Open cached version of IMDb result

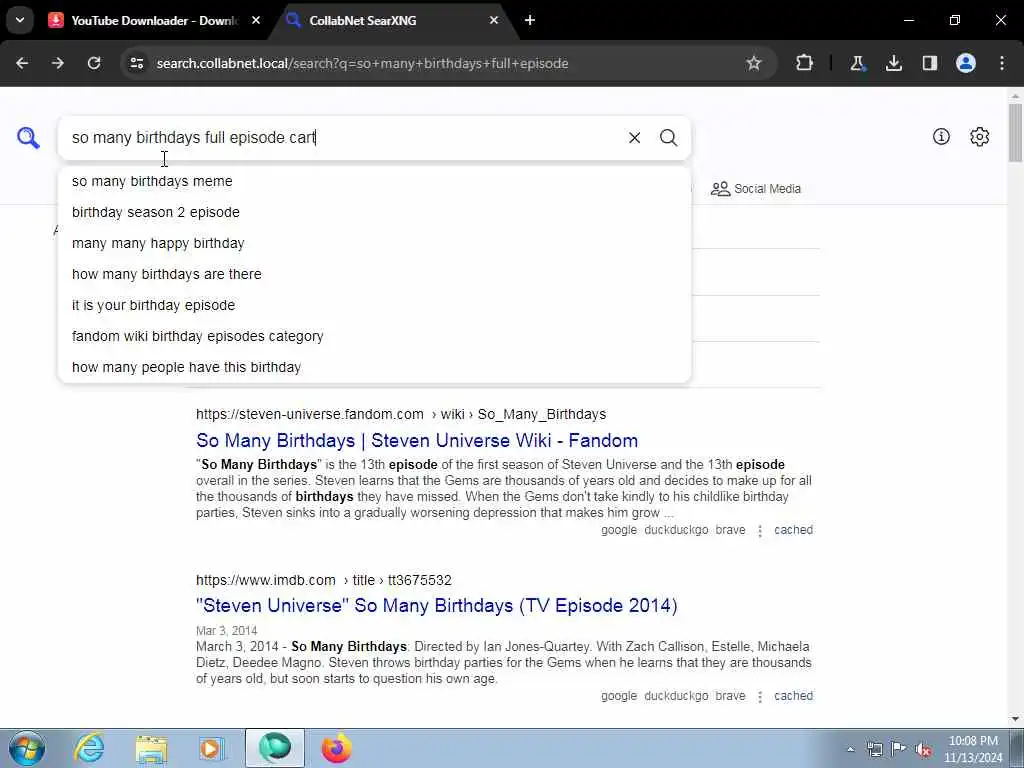coord(793,696)
